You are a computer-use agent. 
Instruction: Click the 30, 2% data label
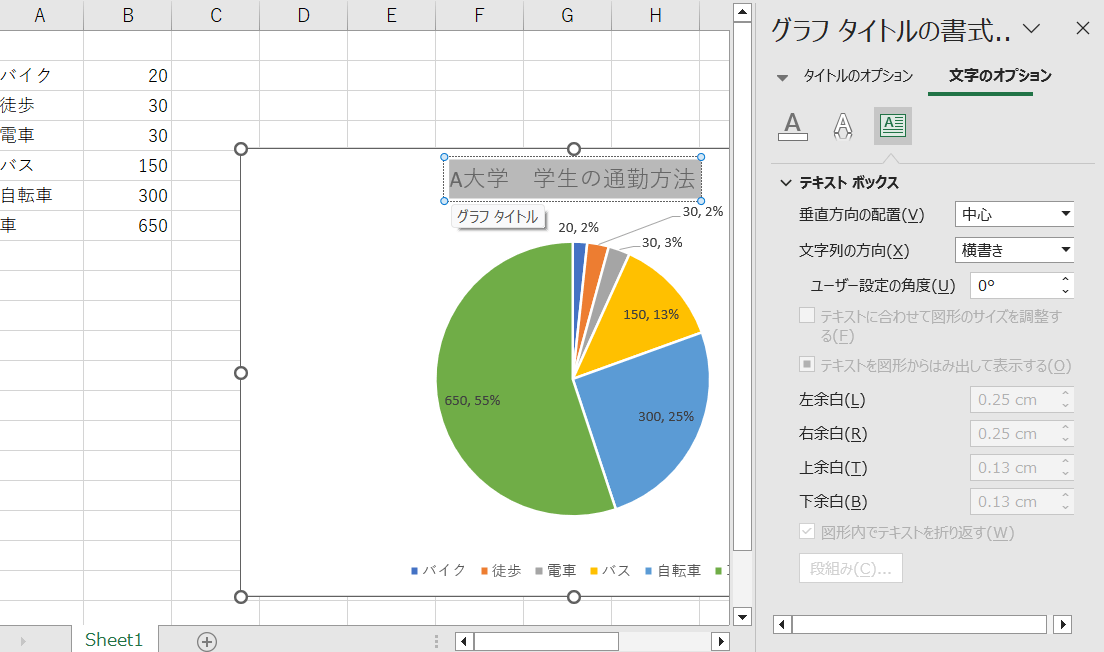click(x=703, y=211)
